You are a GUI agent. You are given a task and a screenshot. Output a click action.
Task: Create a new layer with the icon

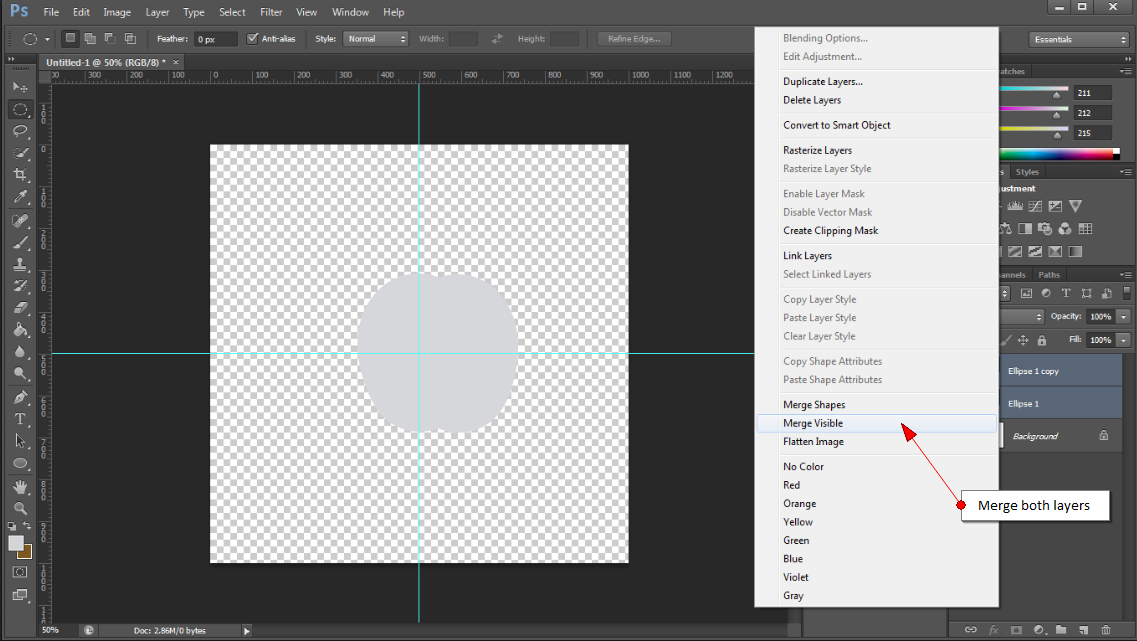pyautogui.click(x=1084, y=629)
